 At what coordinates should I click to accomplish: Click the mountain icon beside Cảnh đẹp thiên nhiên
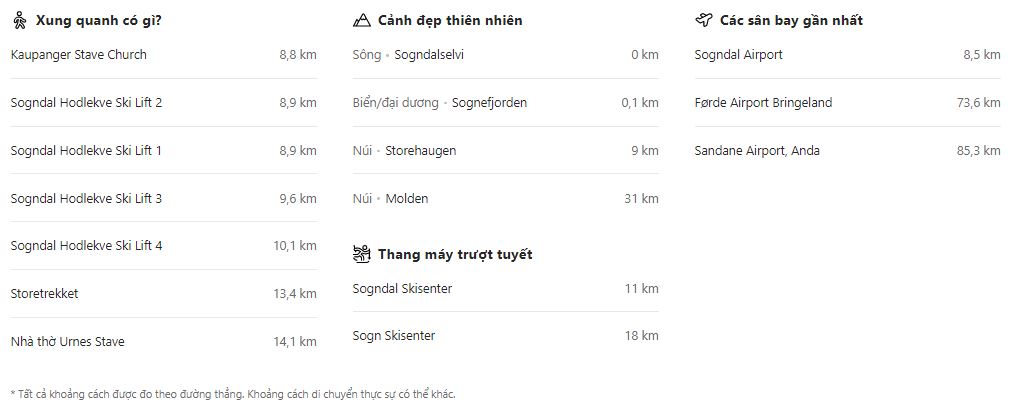click(361, 21)
